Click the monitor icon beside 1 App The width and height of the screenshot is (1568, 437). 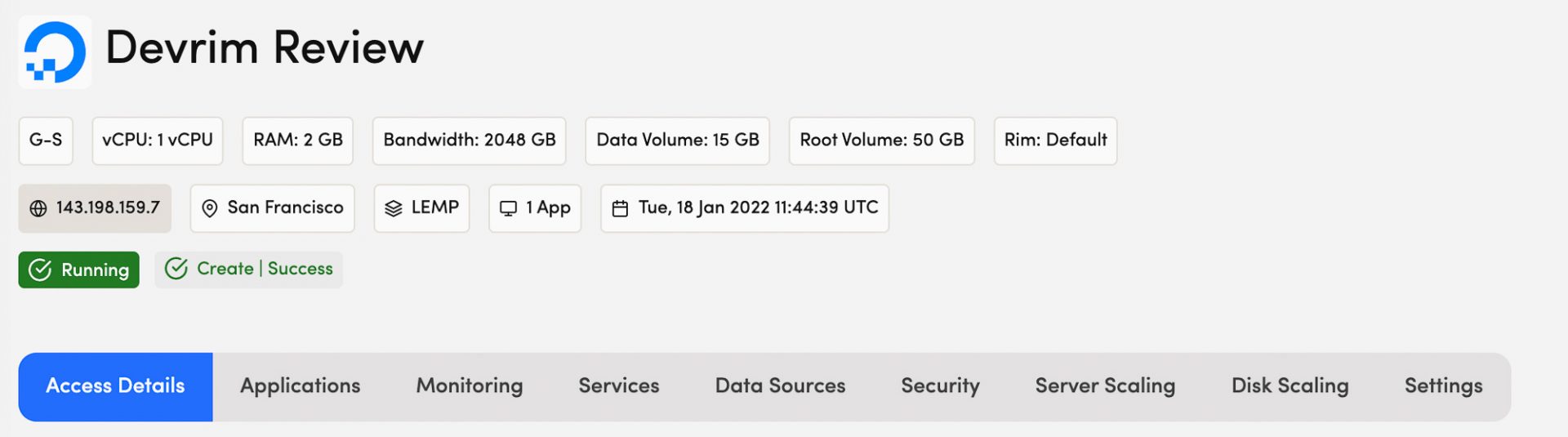pyautogui.click(x=508, y=208)
